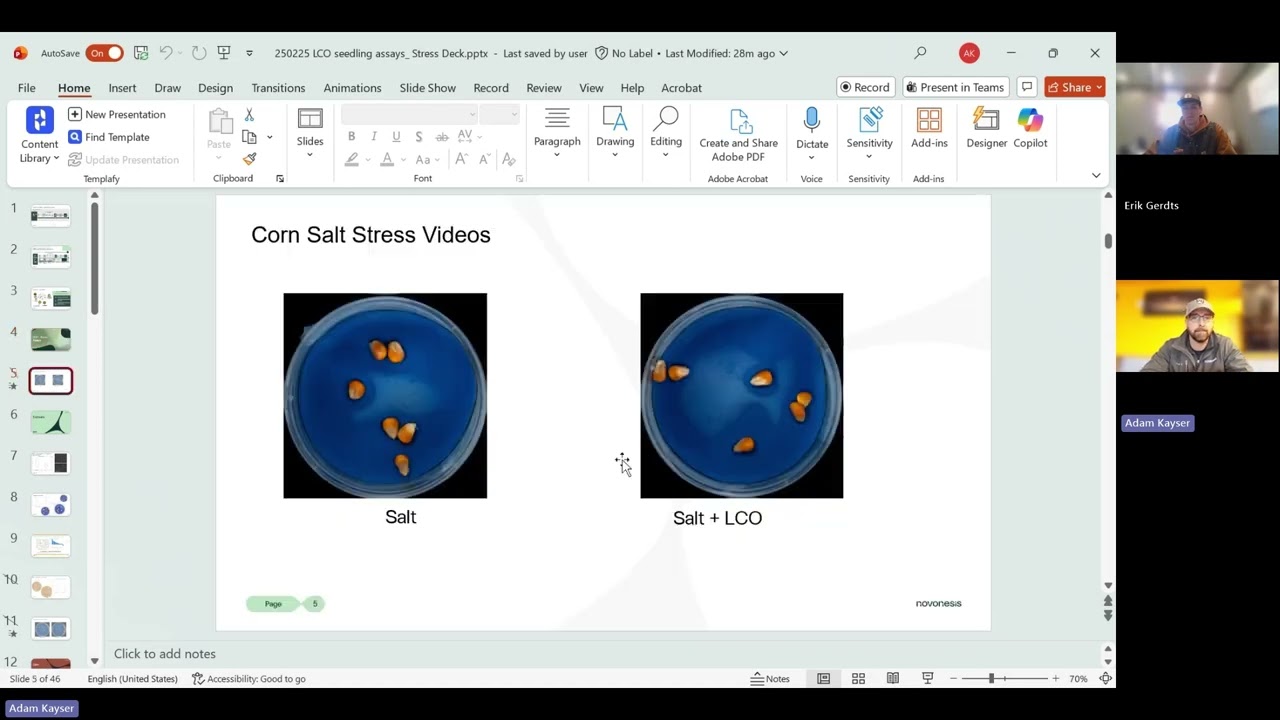This screenshot has width=1280, height=720.
Task: Expand the file name saved-status dropdown arrow
Action: [x=783, y=53]
